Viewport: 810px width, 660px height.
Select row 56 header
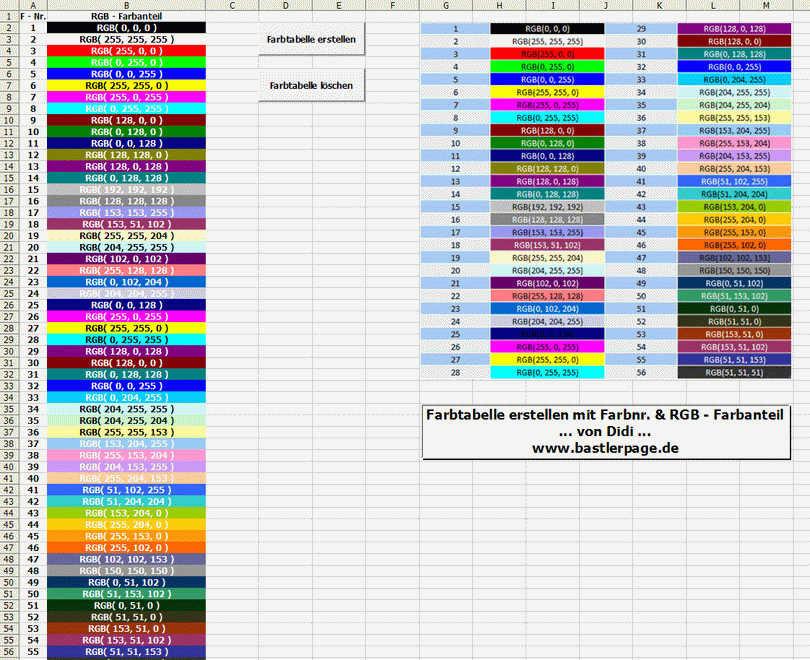[x=9, y=652]
